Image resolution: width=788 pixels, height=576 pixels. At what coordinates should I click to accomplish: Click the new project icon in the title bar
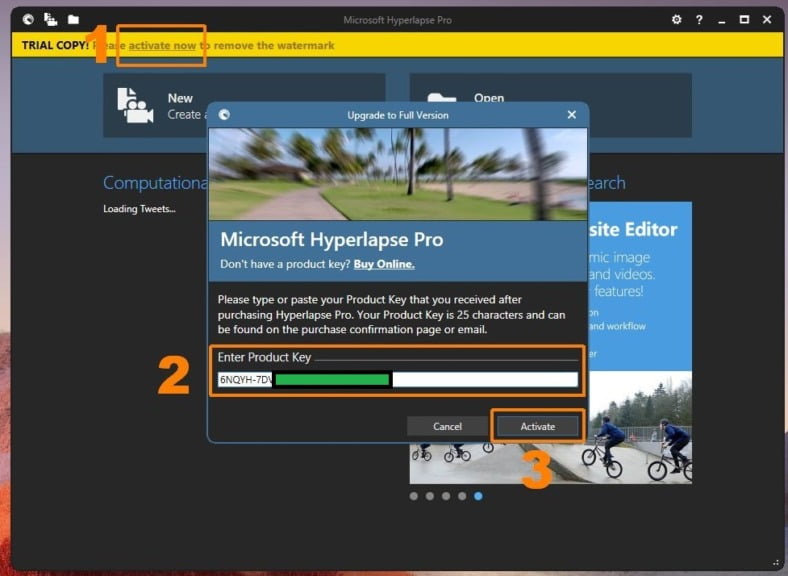[50, 19]
